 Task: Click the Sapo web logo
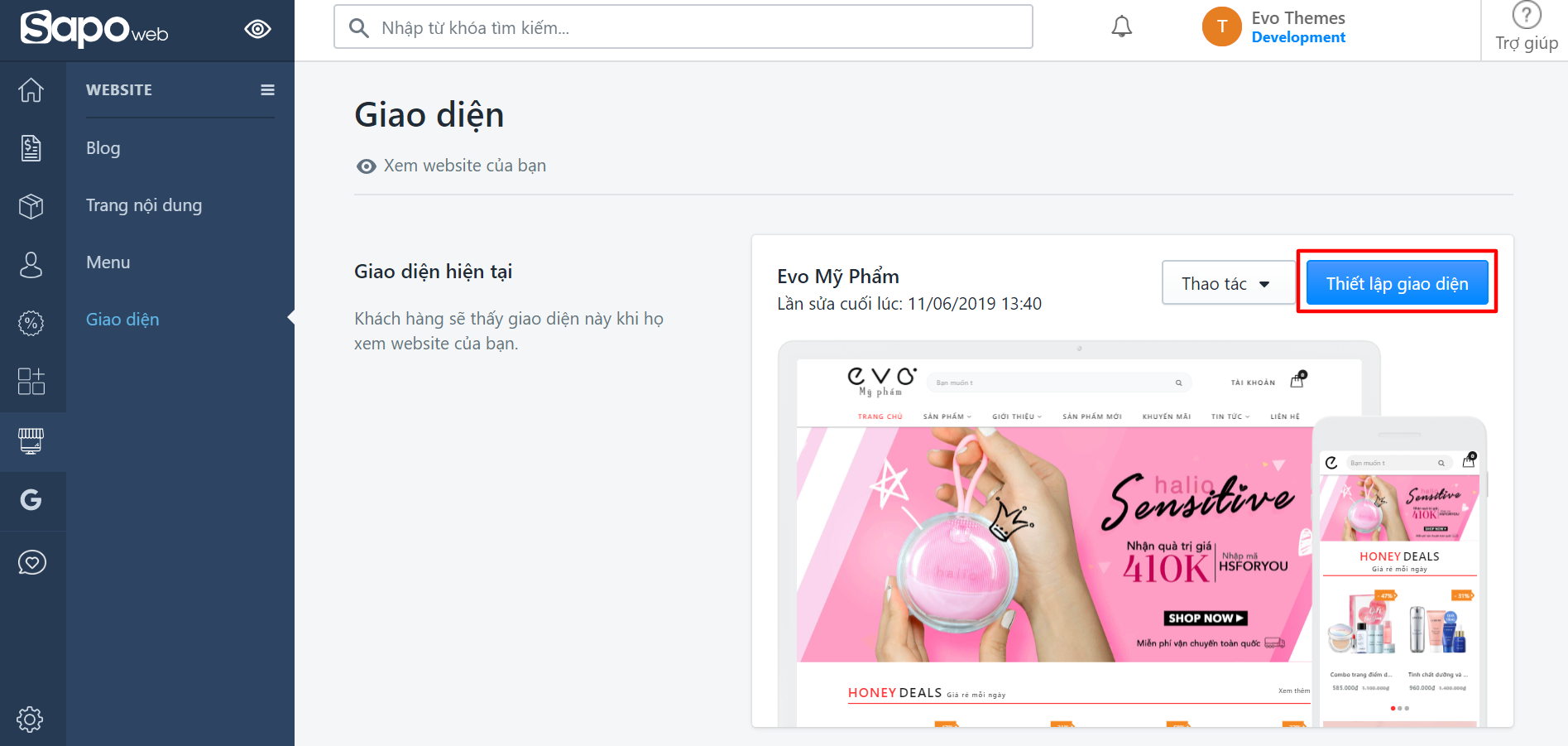point(94,29)
